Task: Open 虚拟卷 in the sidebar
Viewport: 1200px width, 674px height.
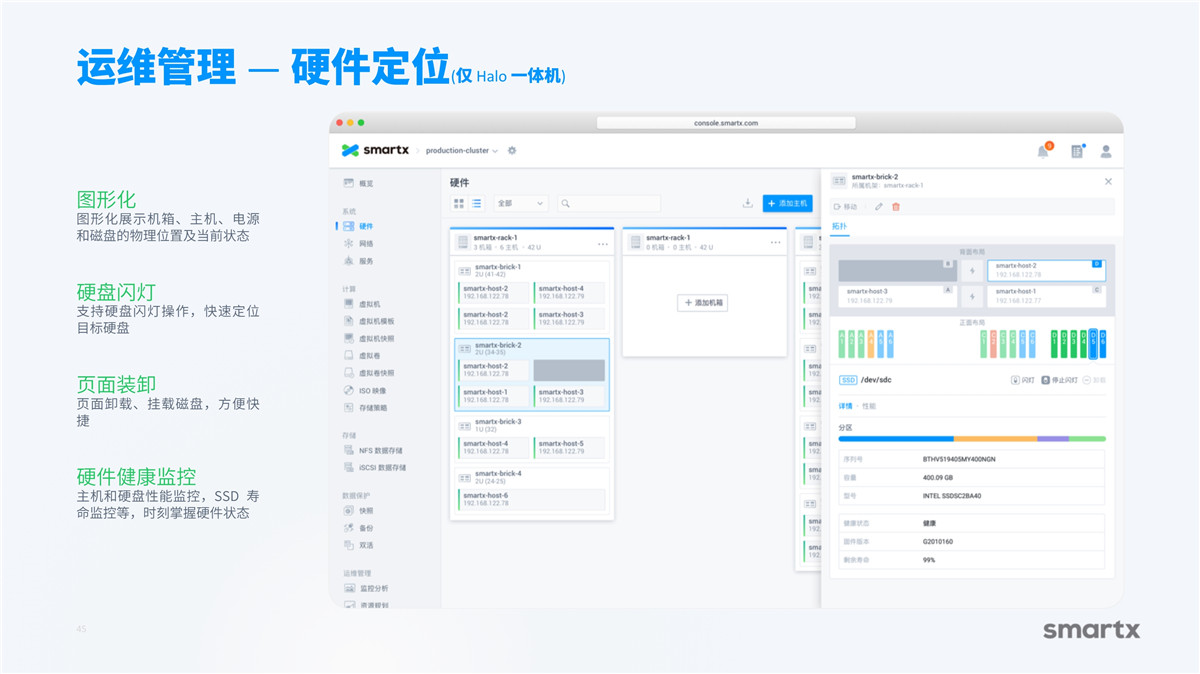Action: point(362,356)
